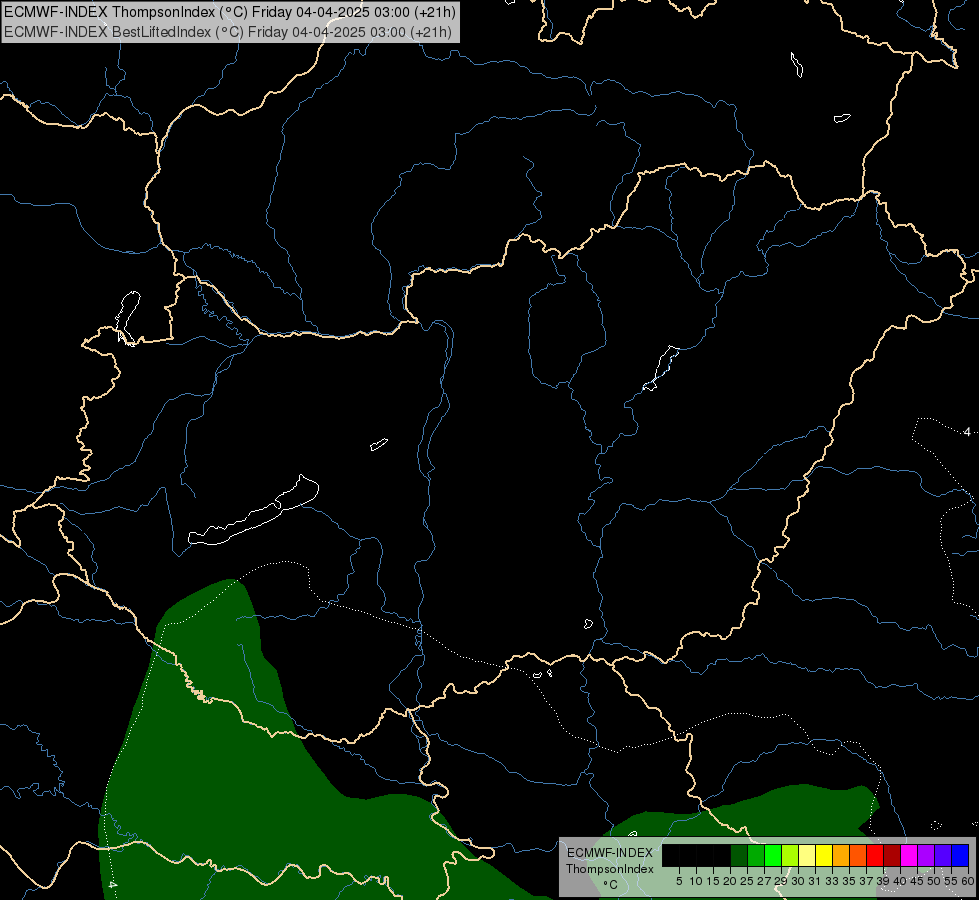Click the legend tick value '33'
This screenshot has height=900, width=979.
click(x=832, y=881)
